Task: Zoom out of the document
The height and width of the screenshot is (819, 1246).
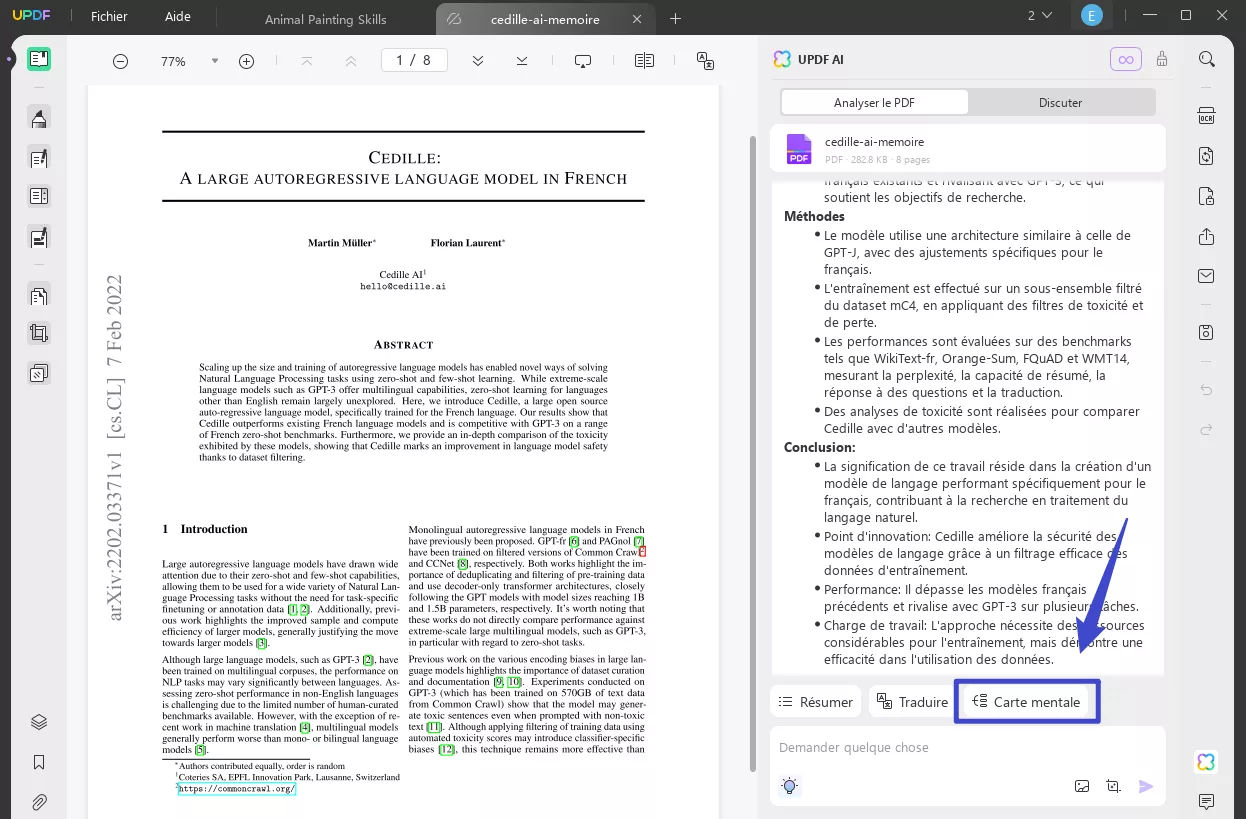Action: tap(120, 61)
